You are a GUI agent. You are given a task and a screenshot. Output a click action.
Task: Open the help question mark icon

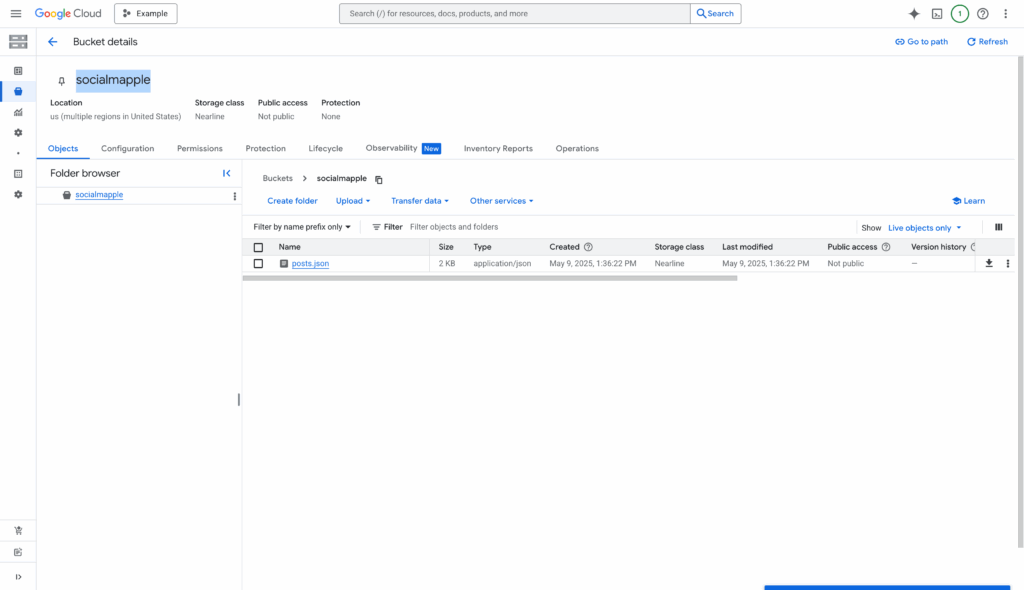tap(982, 14)
